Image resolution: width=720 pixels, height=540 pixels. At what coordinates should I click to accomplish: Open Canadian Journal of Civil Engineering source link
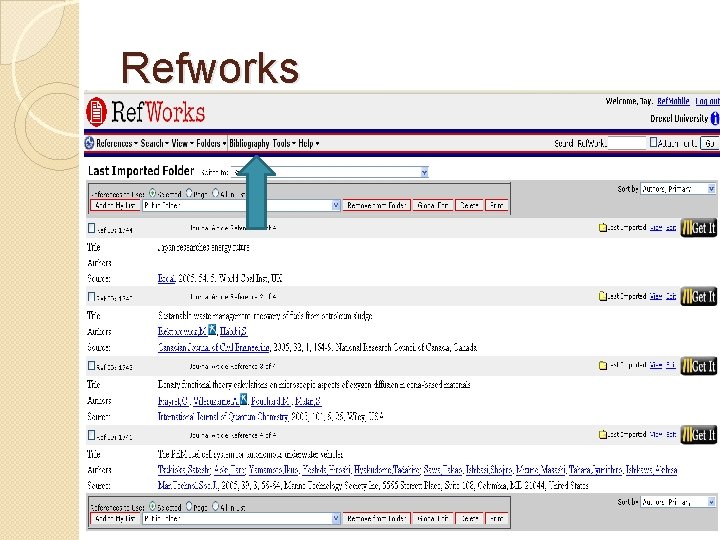tap(214, 347)
